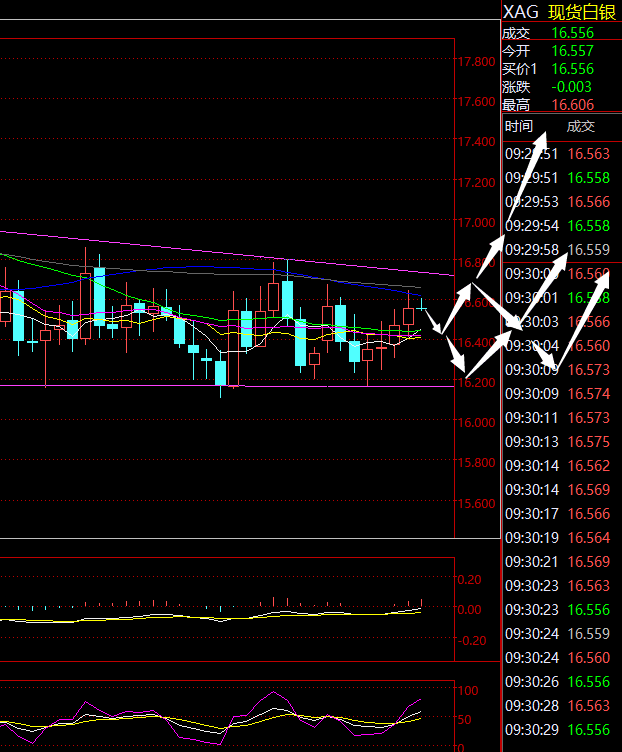Viewport: 622px width, 752px height.
Task: Select the 买价1 quote row
Action: (560, 69)
